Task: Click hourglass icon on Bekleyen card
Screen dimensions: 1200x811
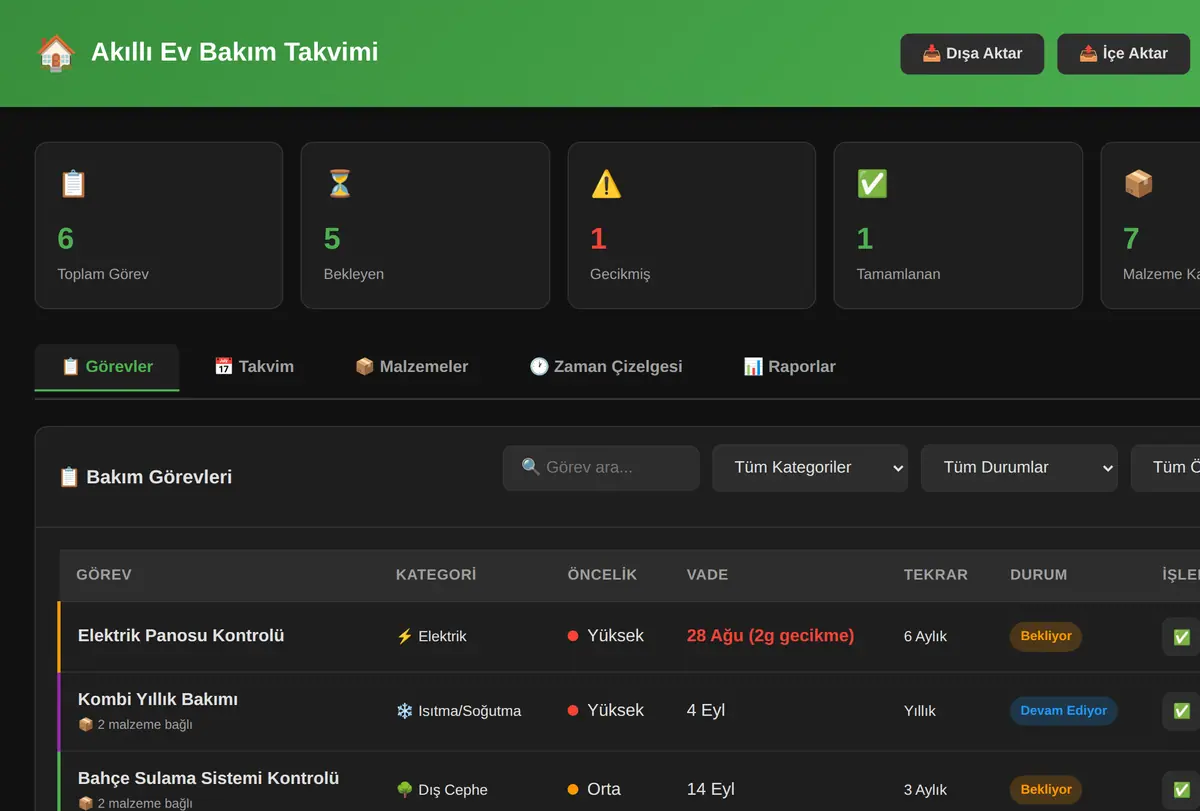Action: tap(339, 184)
